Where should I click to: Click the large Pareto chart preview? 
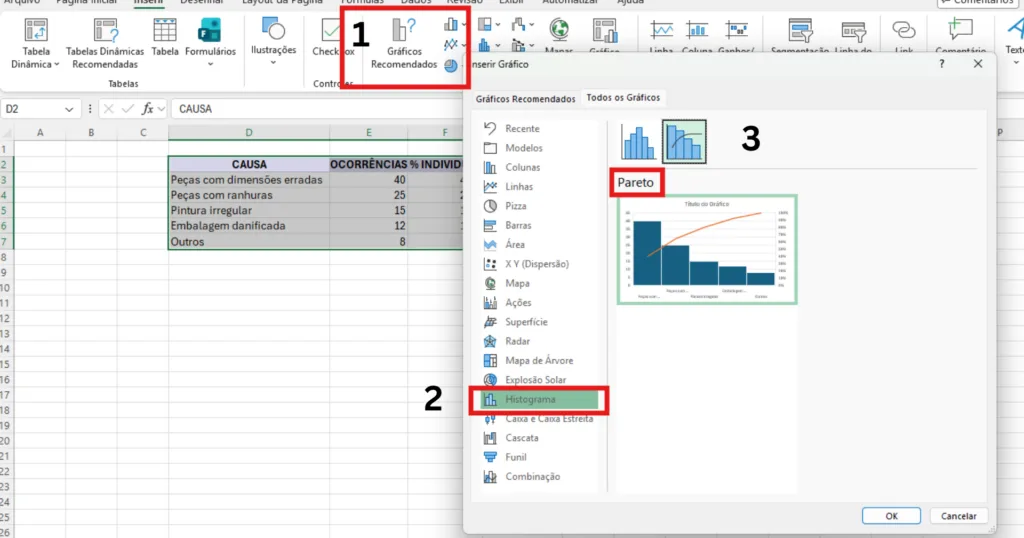(707, 249)
